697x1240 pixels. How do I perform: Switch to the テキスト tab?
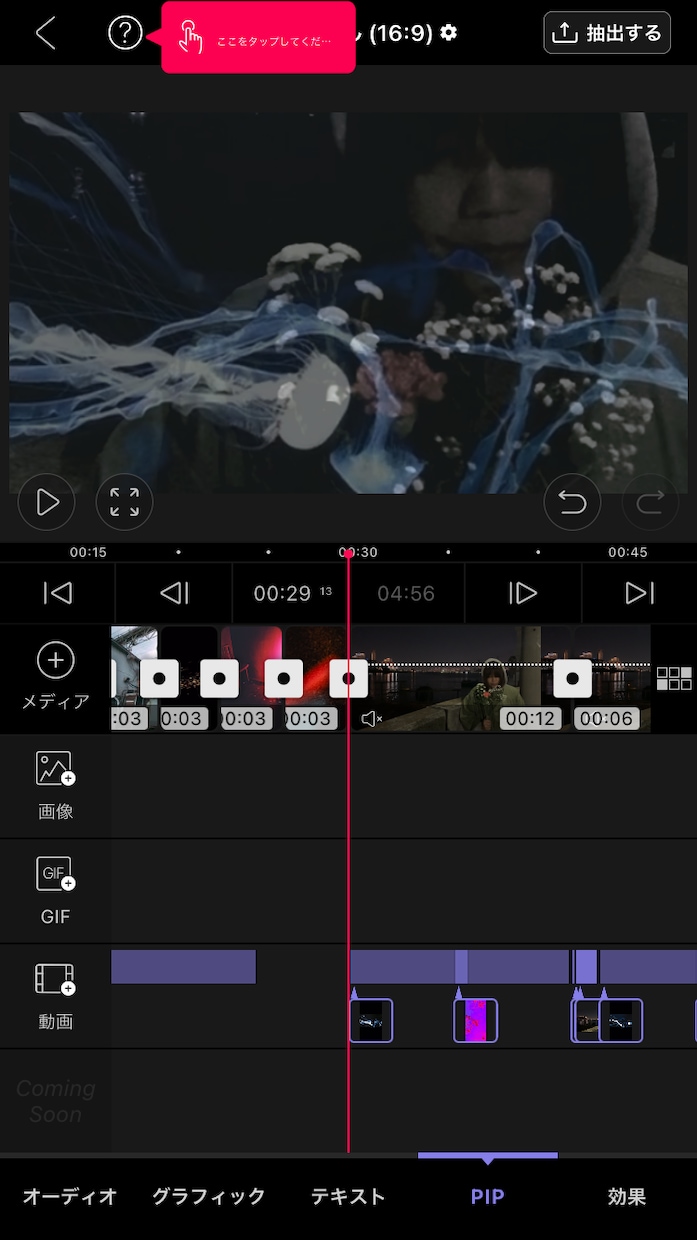(x=348, y=1196)
